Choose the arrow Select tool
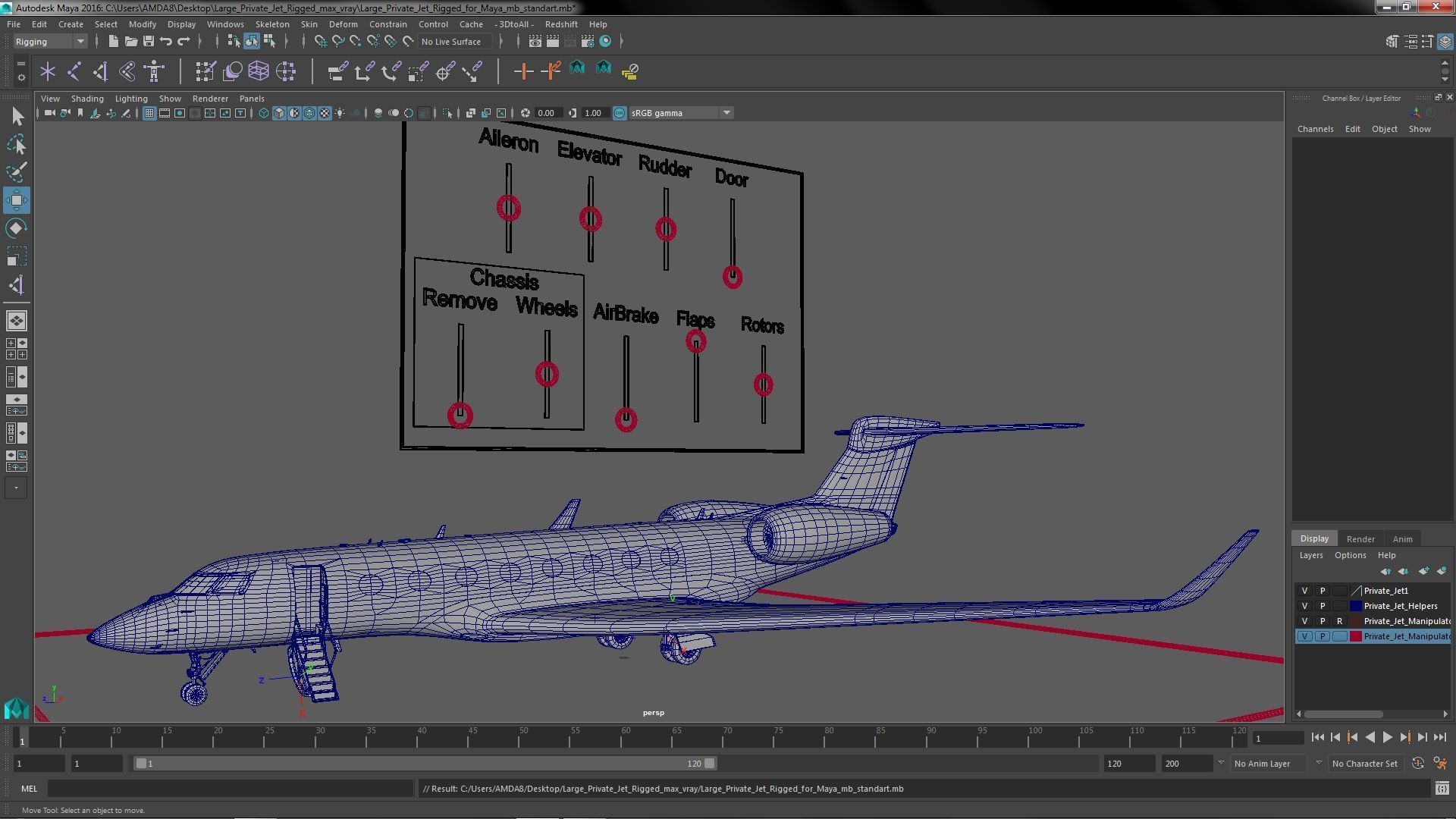This screenshot has width=1456, height=819. [16, 116]
